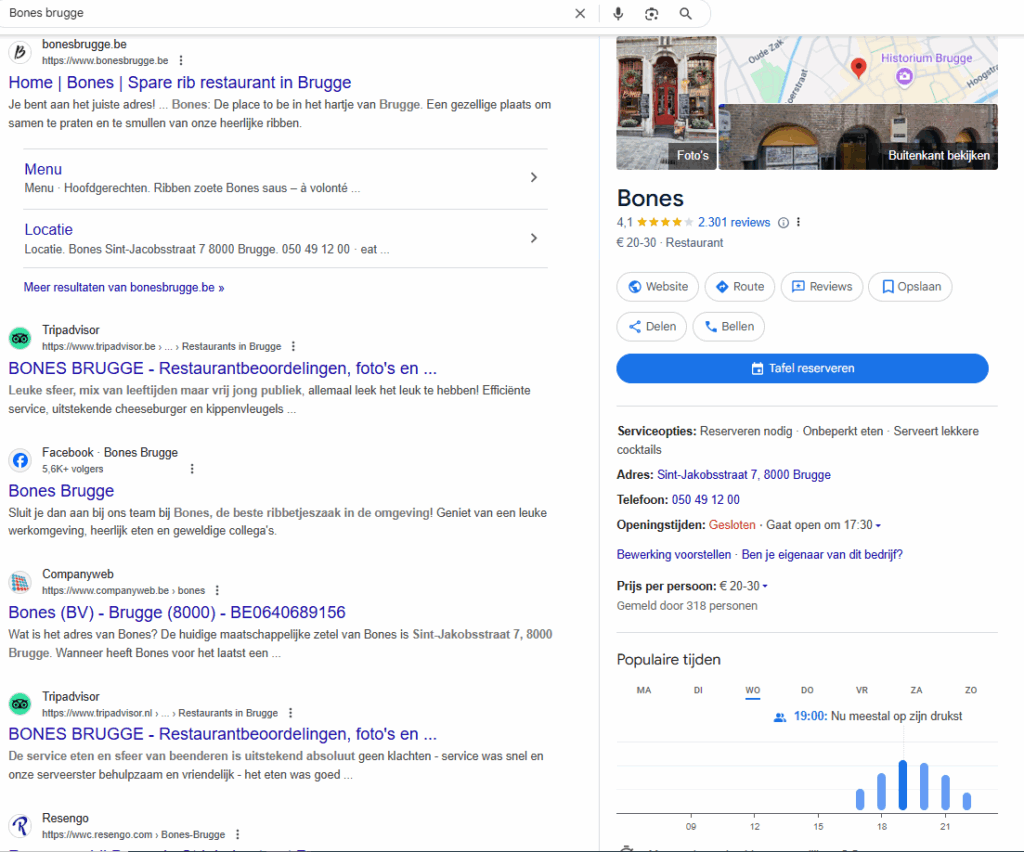1024x852 pixels.
Task: Open Foto's thumbnail of restaurant
Action: (666, 103)
